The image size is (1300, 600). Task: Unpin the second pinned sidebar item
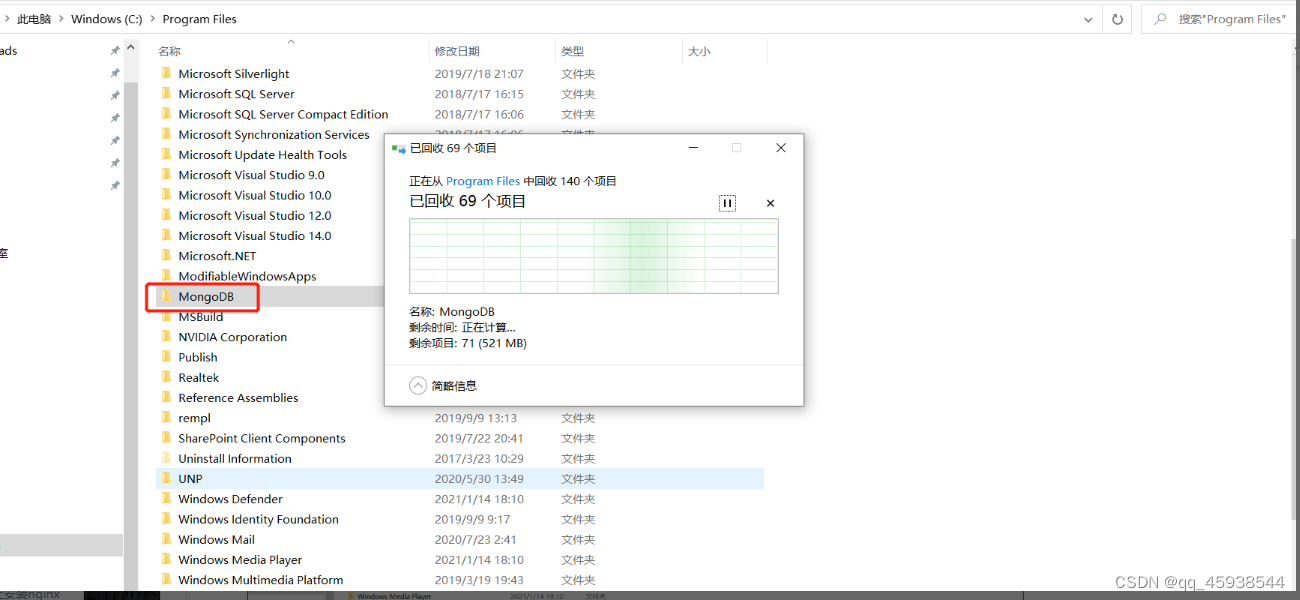pos(114,71)
